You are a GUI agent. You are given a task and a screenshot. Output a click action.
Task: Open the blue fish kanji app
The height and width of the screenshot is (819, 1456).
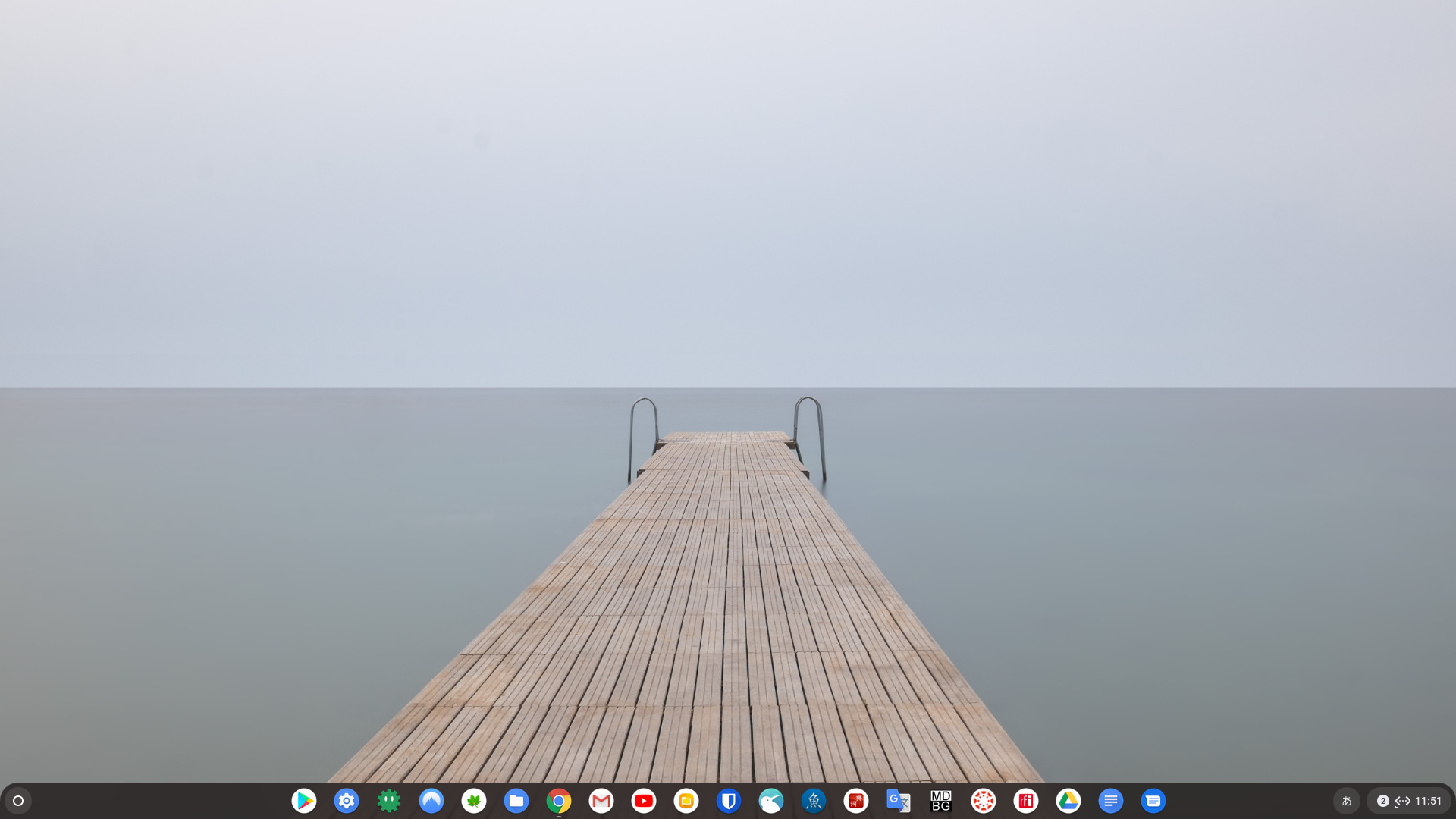(x=814, y=801)
